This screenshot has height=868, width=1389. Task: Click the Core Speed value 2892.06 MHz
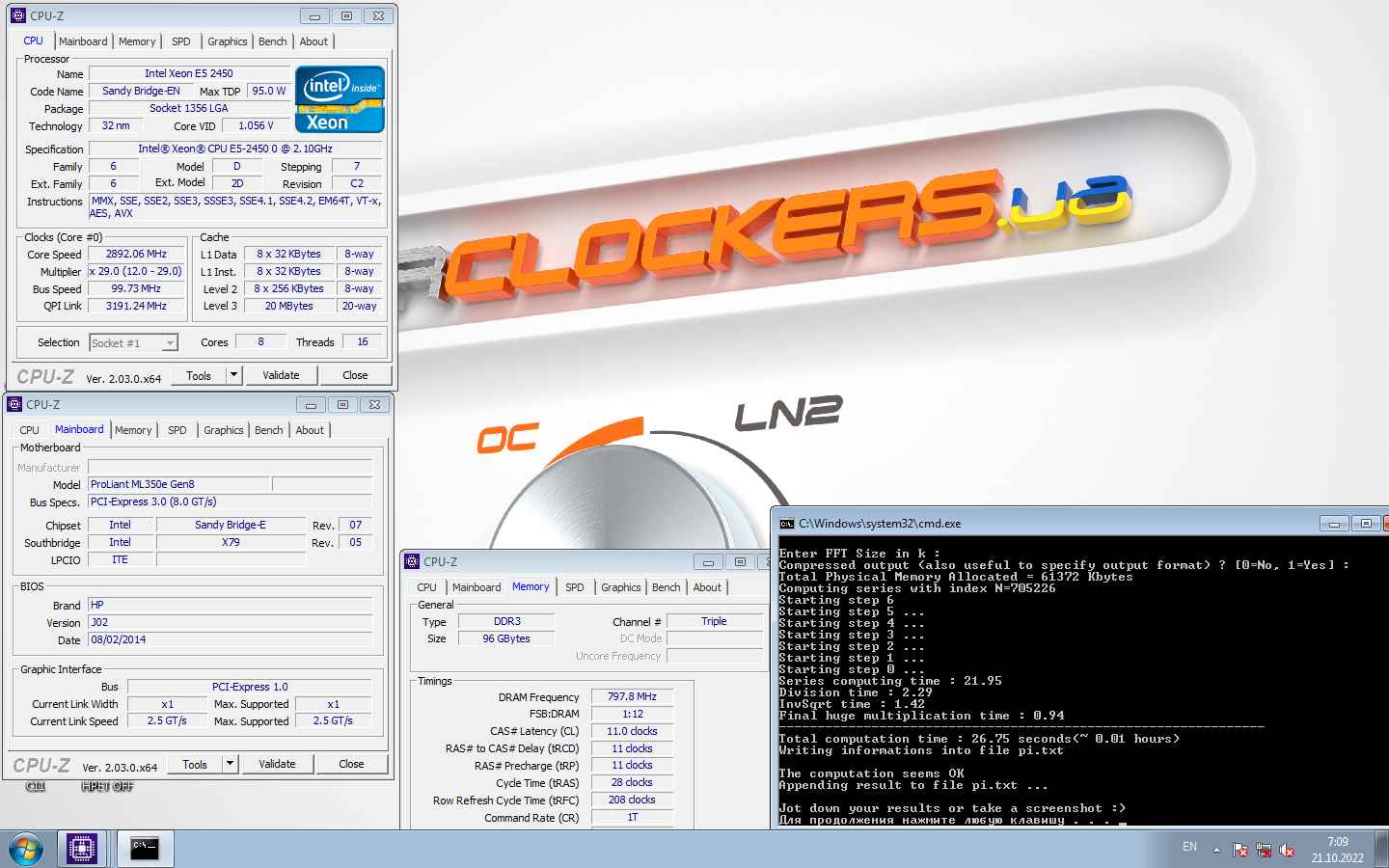point(136,254)
